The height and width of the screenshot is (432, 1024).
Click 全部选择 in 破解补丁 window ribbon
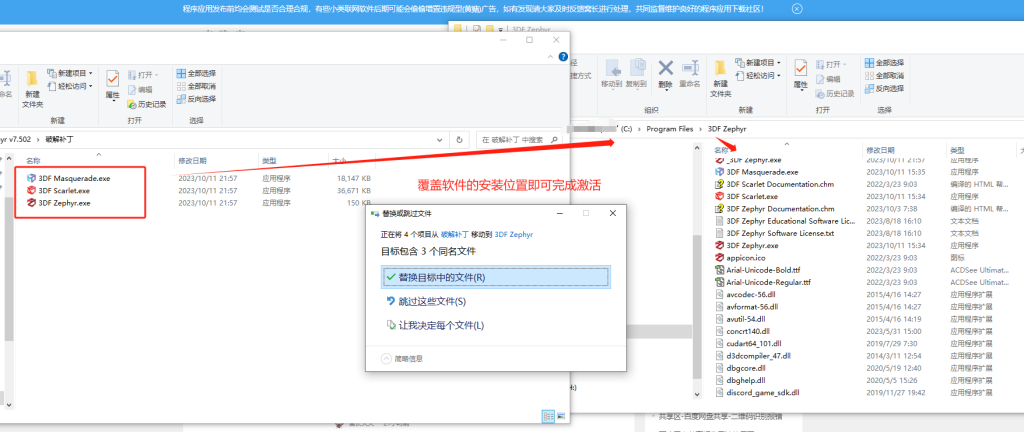(196, 73)
